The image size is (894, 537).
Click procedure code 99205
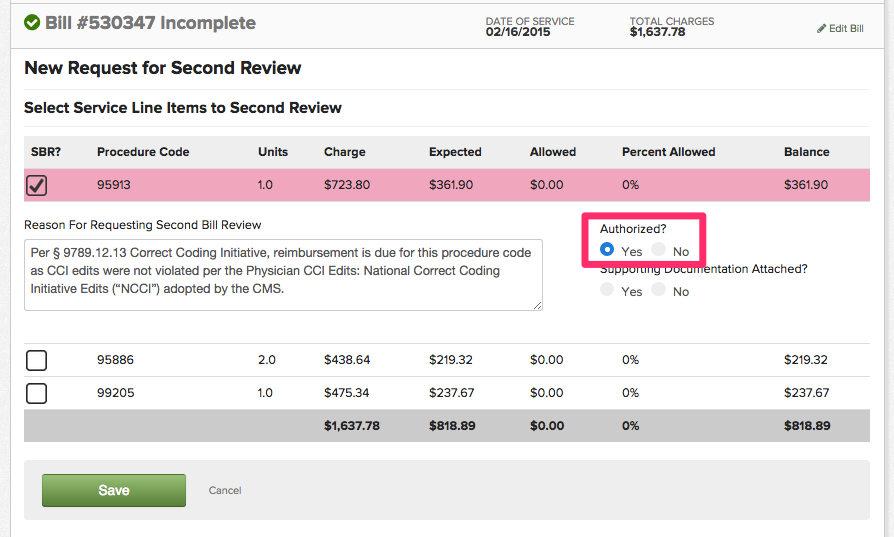pos(116,393)
